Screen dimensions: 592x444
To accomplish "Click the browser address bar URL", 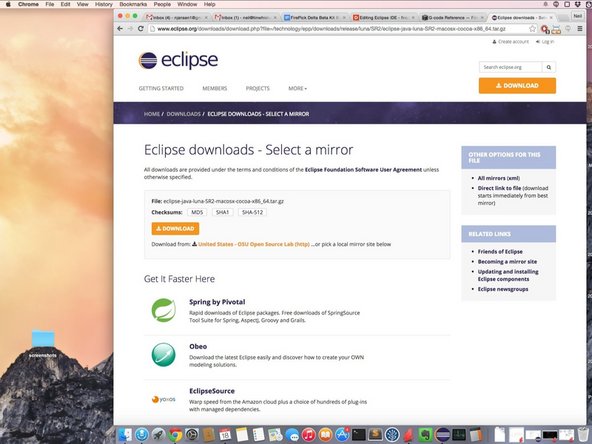I will 331,29.
